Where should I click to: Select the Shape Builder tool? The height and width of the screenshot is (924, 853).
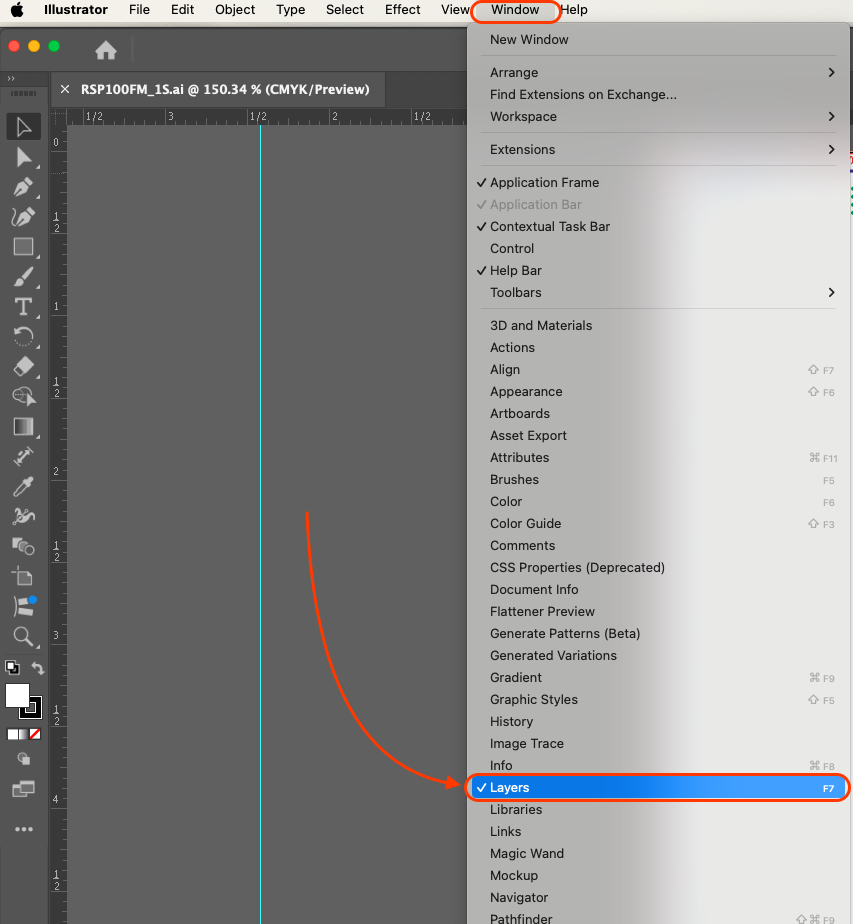(x=24, y=397)
